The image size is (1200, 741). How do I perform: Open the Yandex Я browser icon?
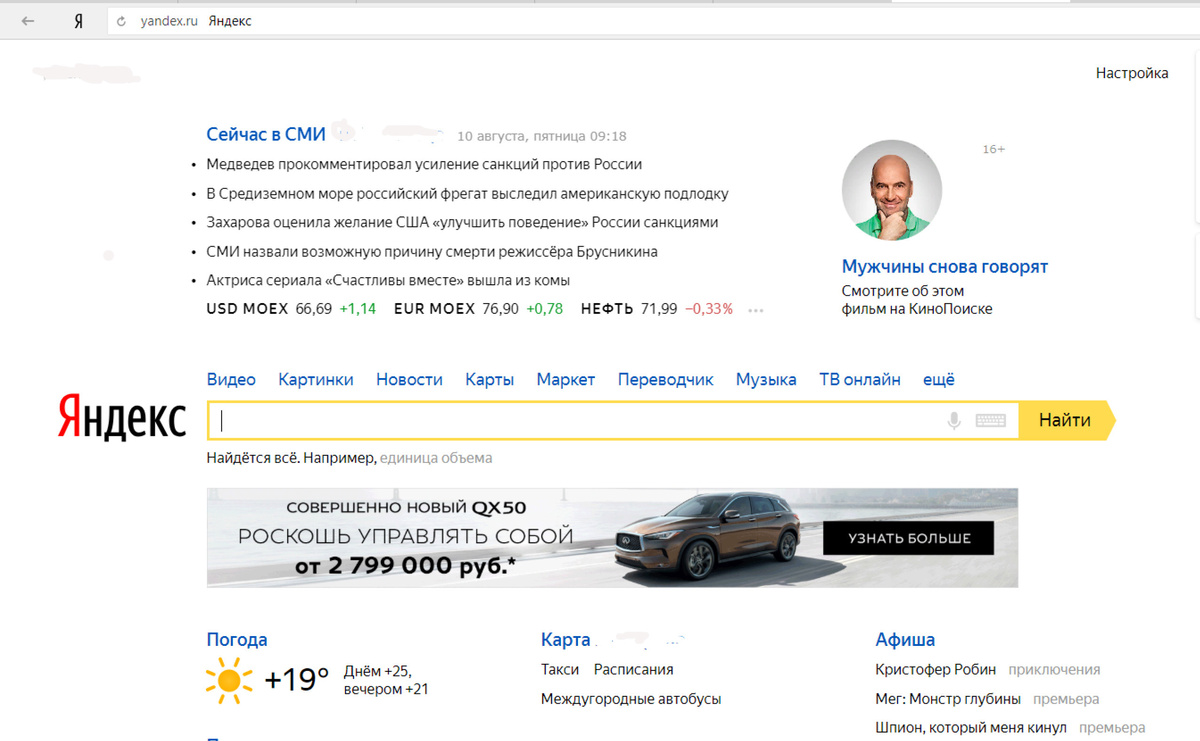78,21
